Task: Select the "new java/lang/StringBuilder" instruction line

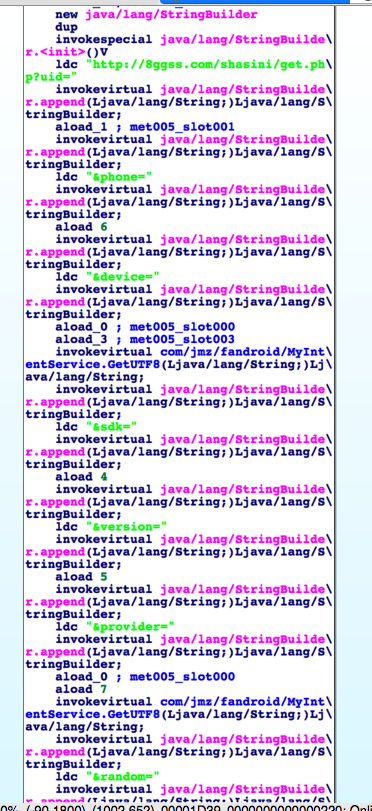Action: (156, 14)
